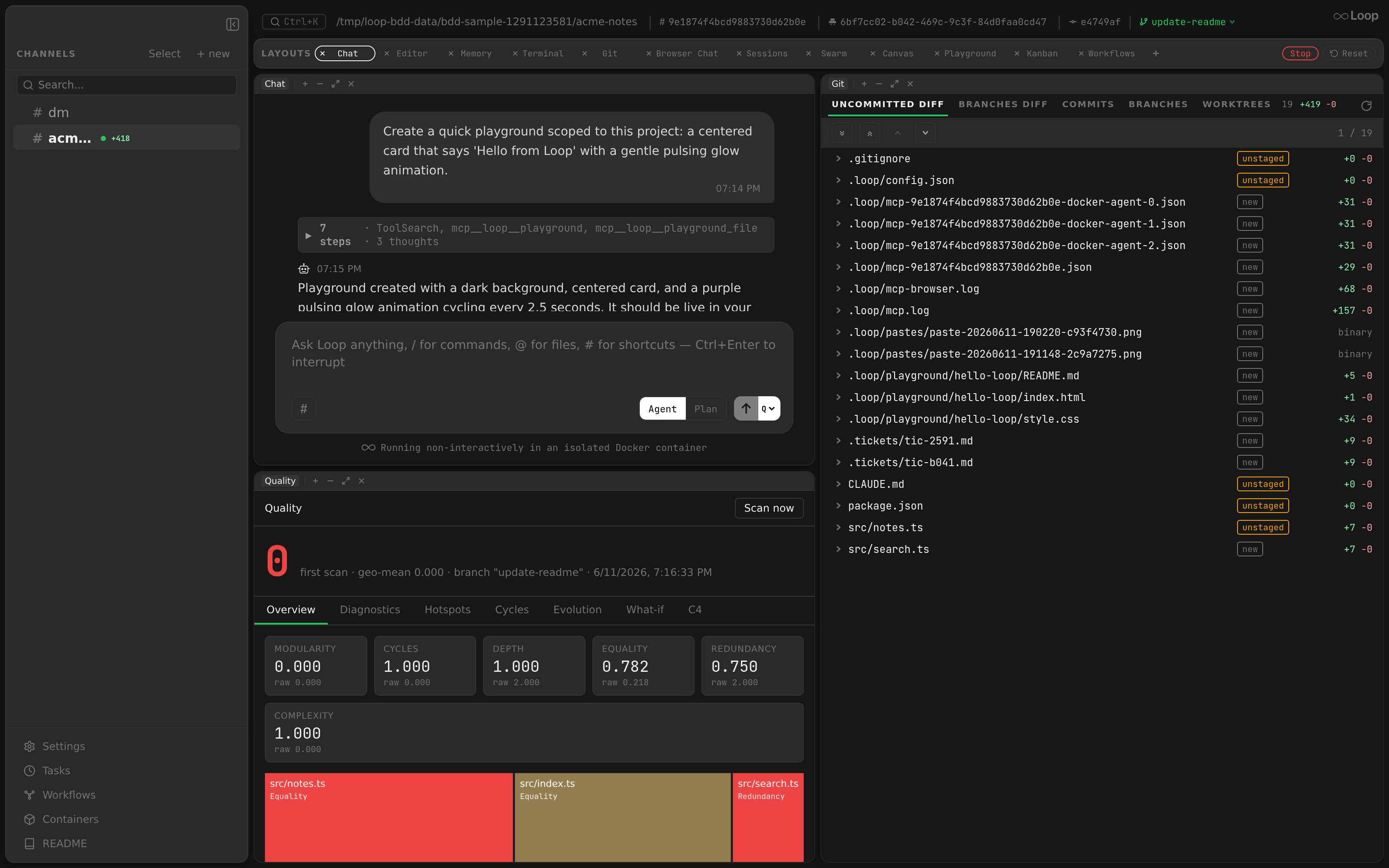The height and width of the screenshot is (868, 1389).
Task: Go to next diff file chevron
Action: tap(925, 133)
